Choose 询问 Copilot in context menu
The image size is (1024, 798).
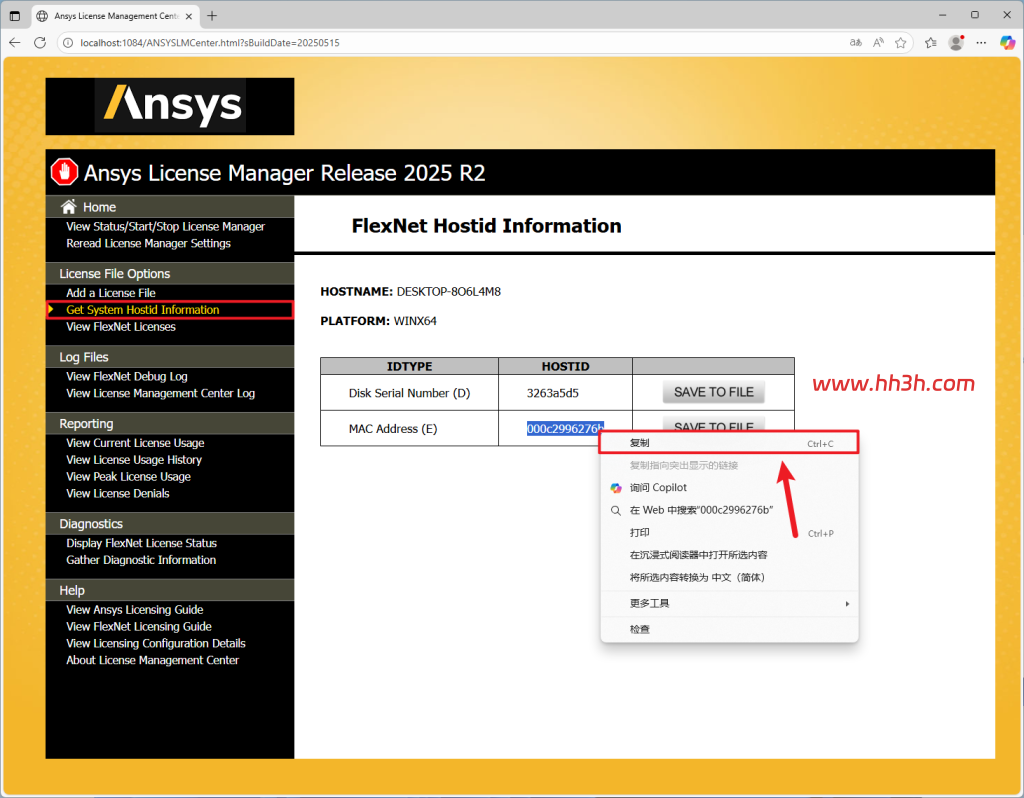(729, 488)
